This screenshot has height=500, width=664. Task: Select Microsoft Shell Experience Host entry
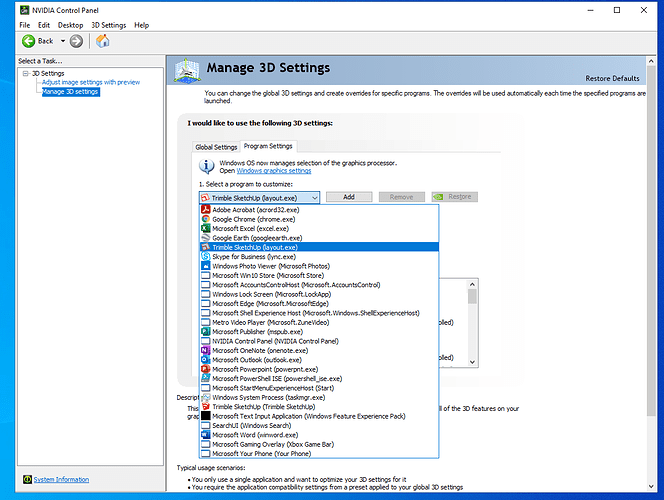pos(319,313)
